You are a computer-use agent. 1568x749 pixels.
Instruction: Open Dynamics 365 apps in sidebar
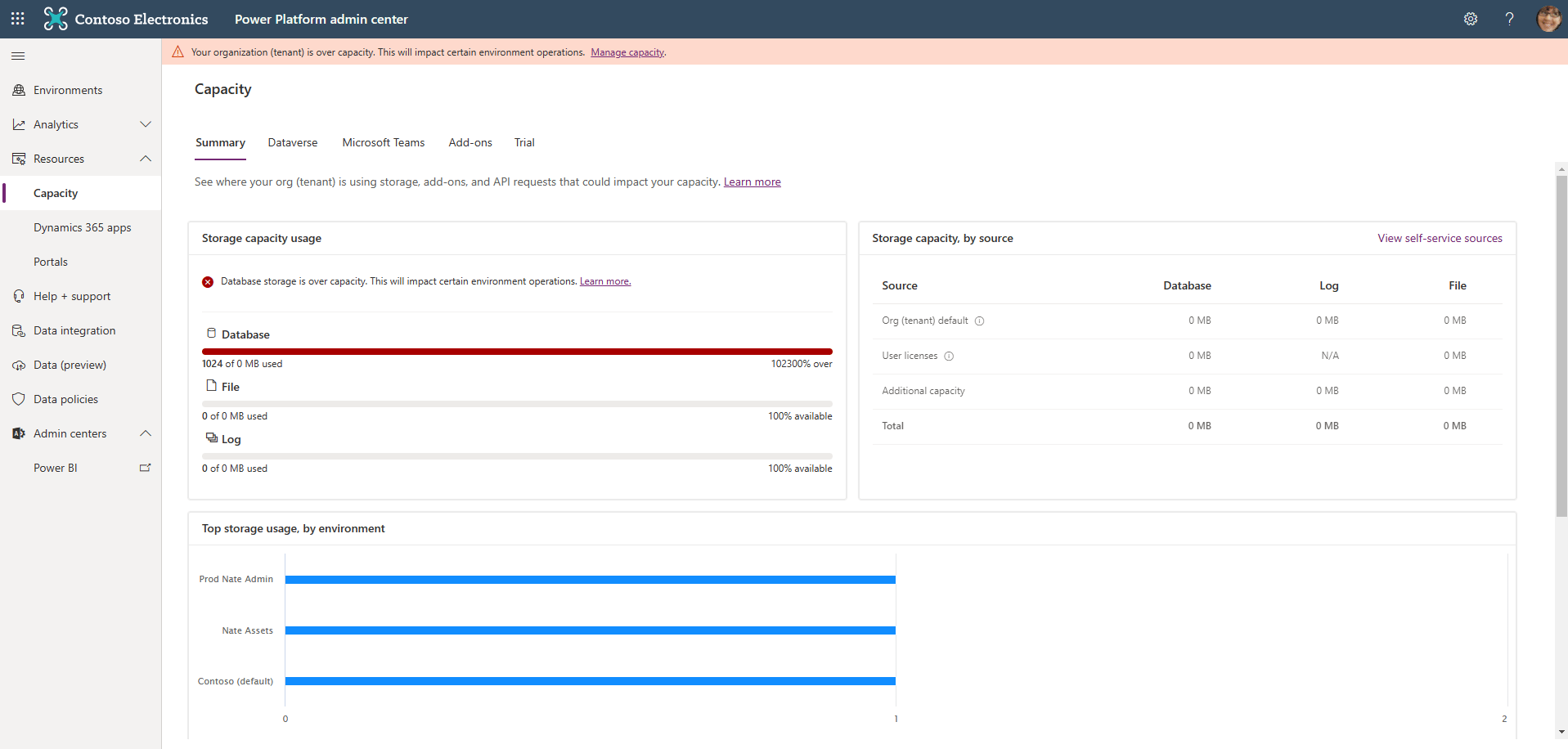[81, 227]
